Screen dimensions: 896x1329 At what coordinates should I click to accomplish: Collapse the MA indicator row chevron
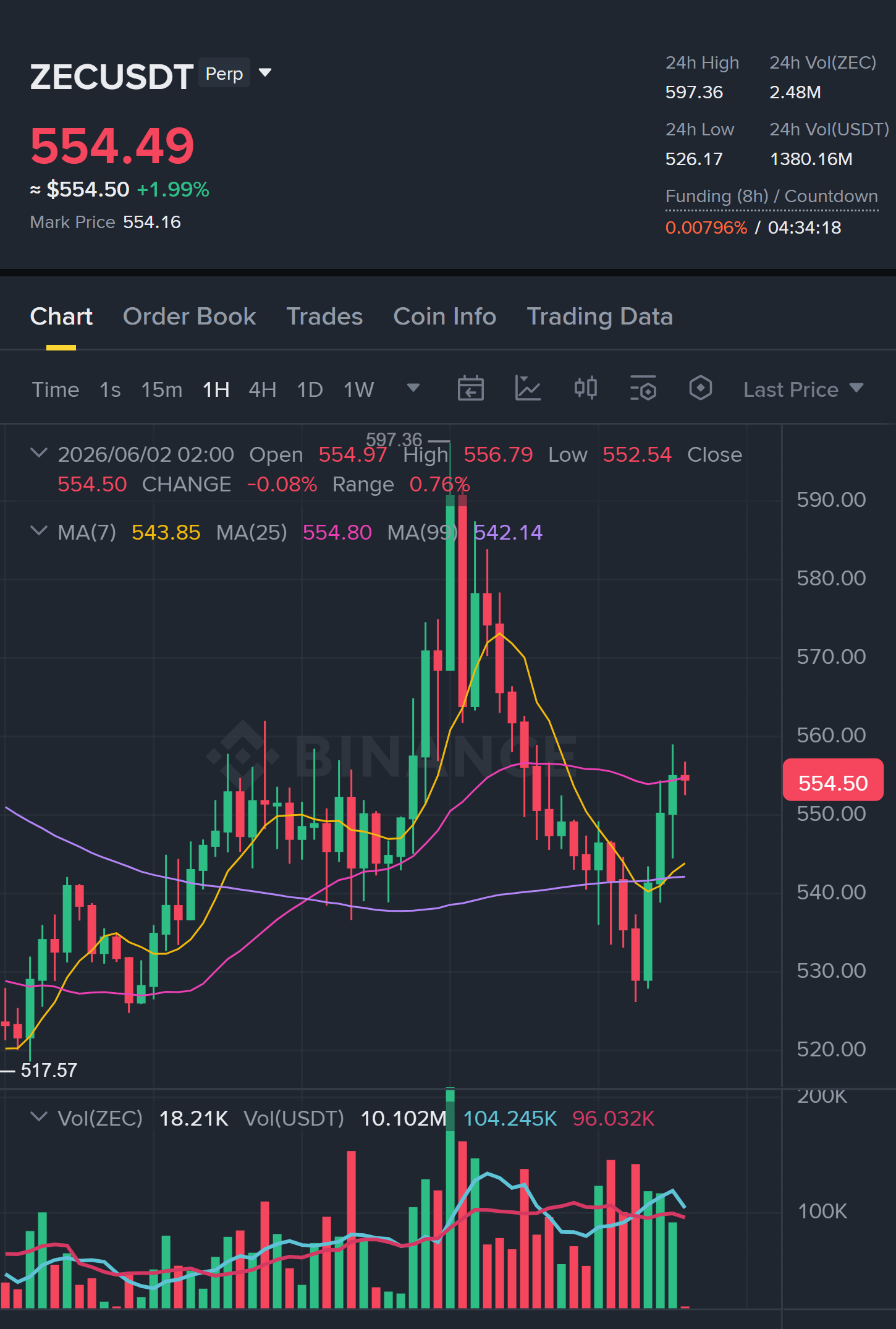click(x=38, y=531)
